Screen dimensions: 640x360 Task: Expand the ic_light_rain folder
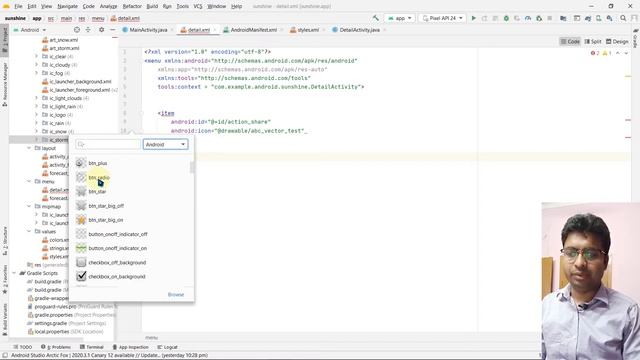pyautogui.click(x=36, y=106)
